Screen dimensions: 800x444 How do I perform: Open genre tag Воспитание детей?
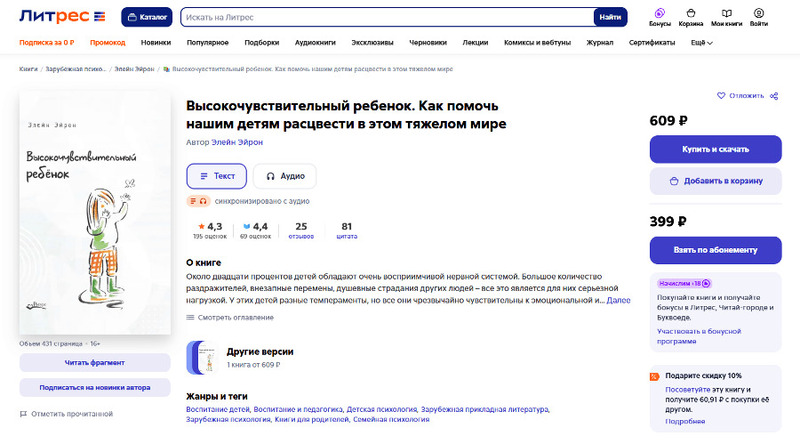[218, 409]
